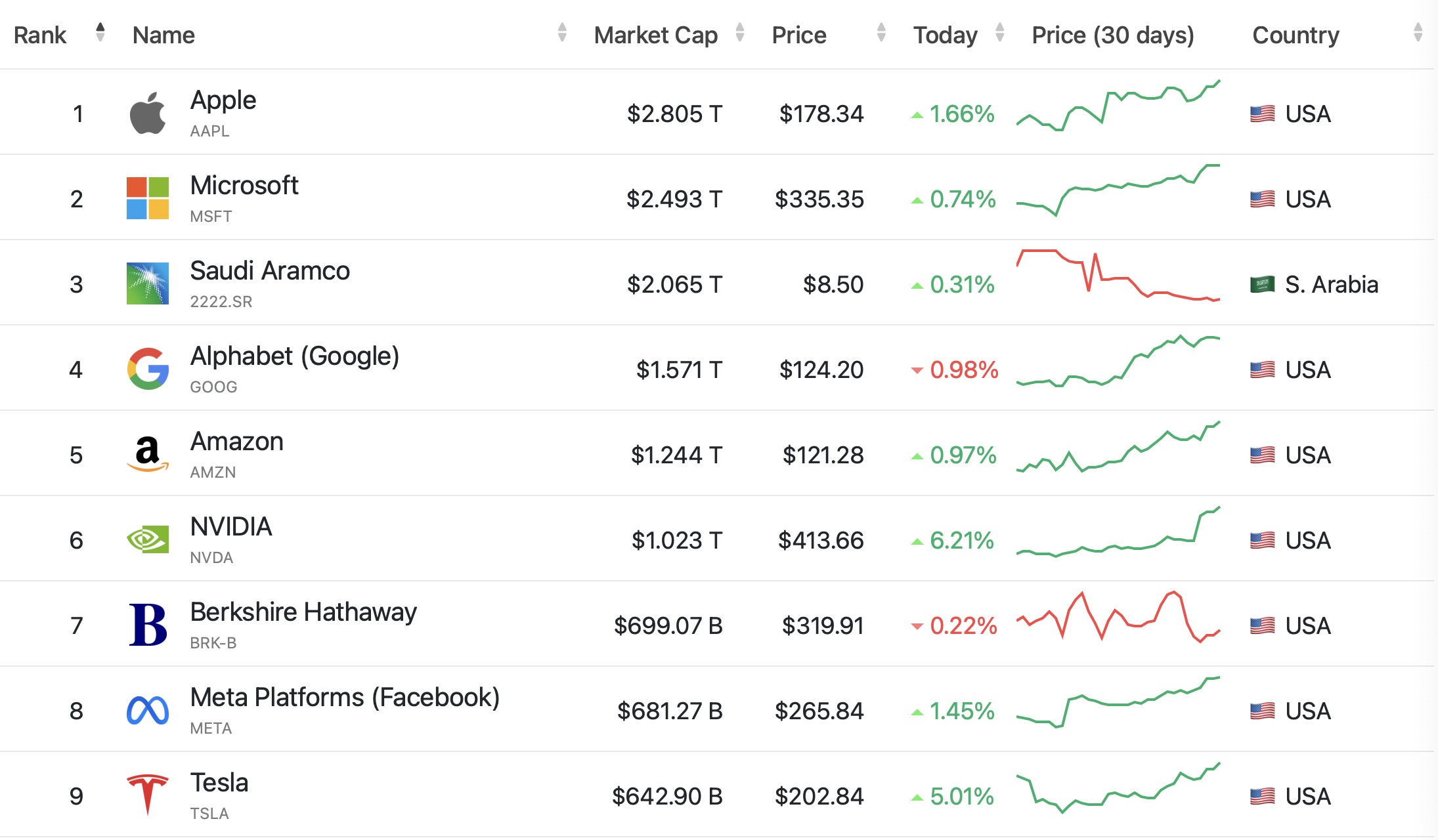The width and height of the screenshot is (1438, 840).
Task: Sort the list by Price
Action: 881,33
